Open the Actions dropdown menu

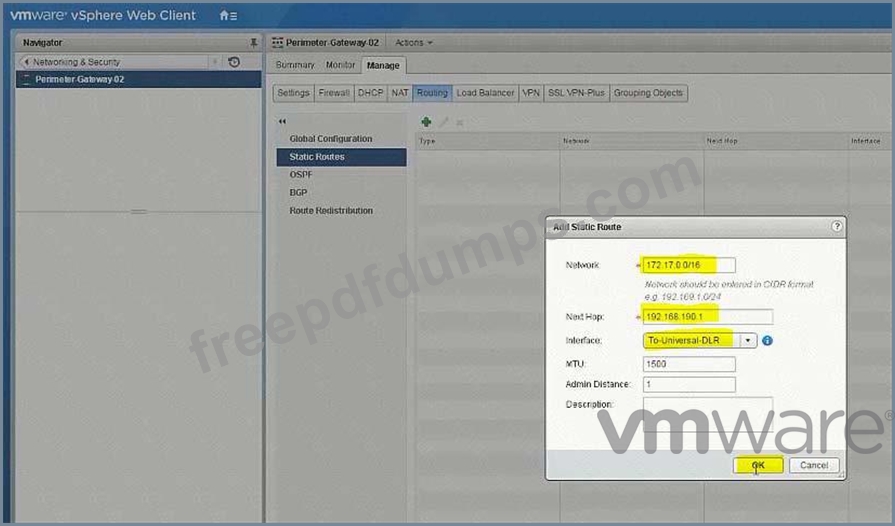click(x=414, y=43)
